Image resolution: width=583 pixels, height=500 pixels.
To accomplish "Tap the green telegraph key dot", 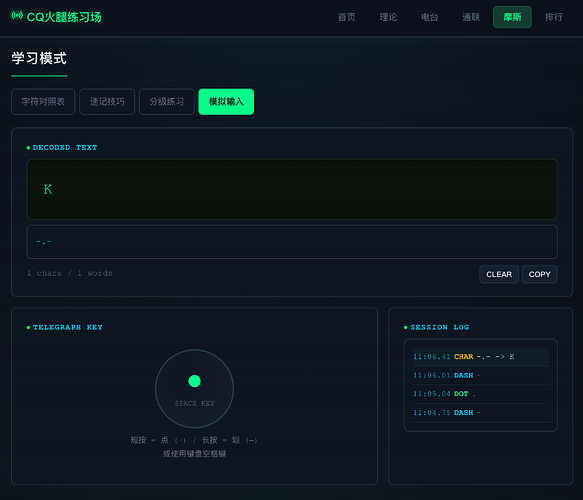I will tap(194, 381).
